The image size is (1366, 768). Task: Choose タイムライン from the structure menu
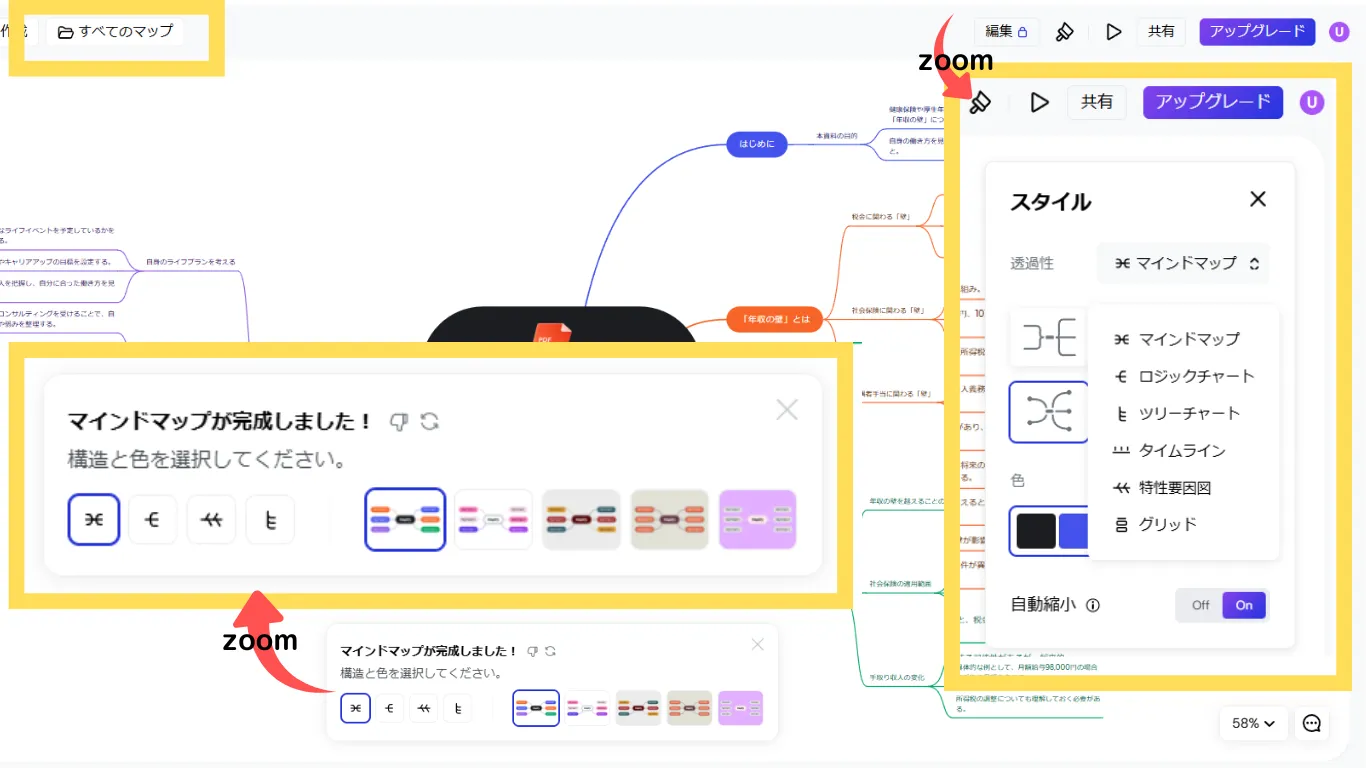[x=1185, y=450]
